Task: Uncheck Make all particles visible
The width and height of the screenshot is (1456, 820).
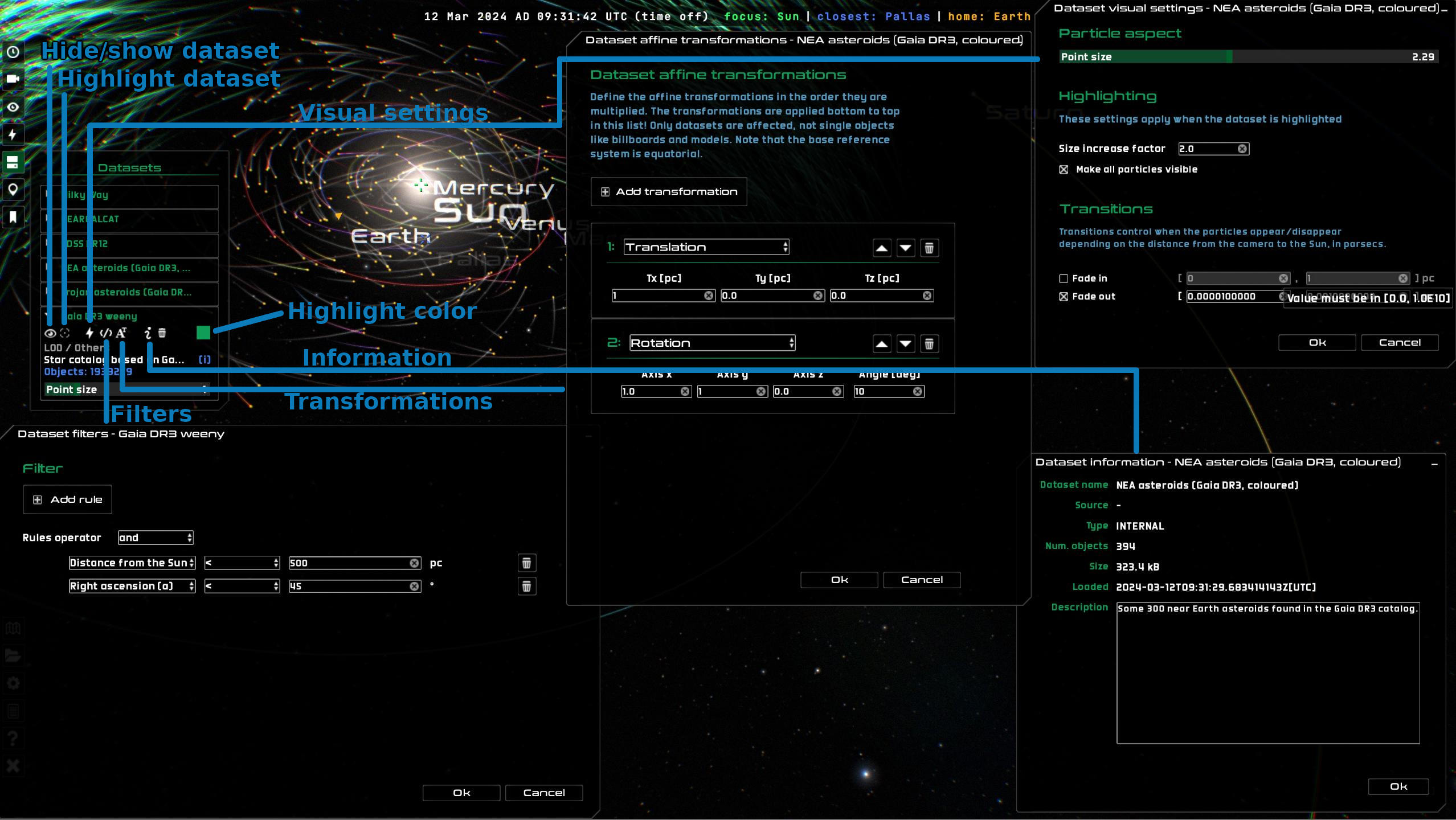Action: point(1064,170)
